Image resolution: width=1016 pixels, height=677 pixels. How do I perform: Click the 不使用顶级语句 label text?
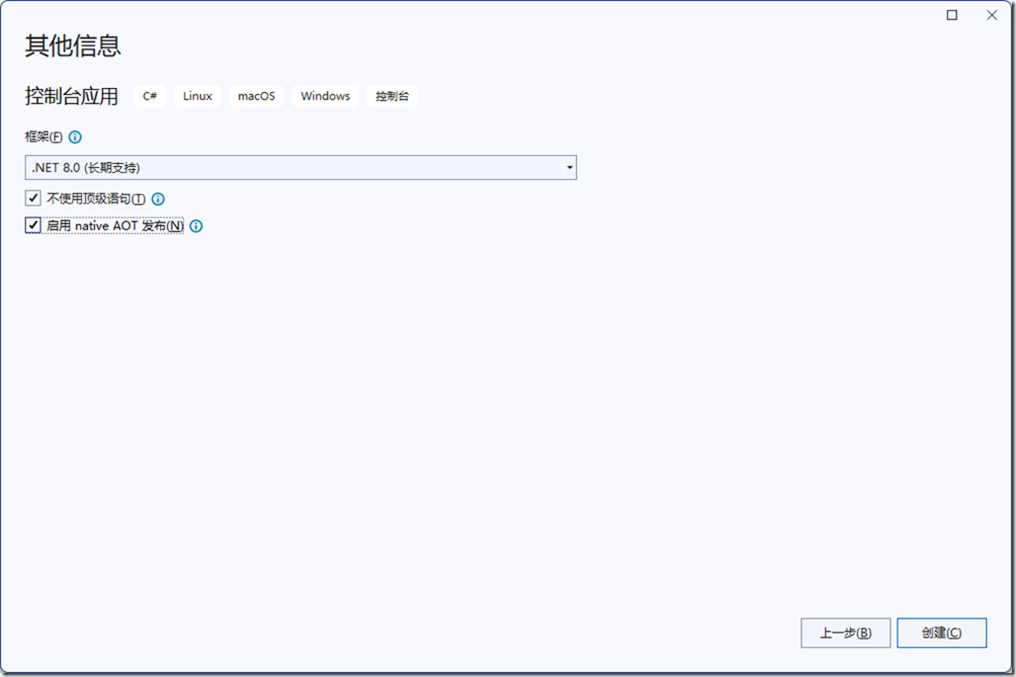(x=95, y=199)
